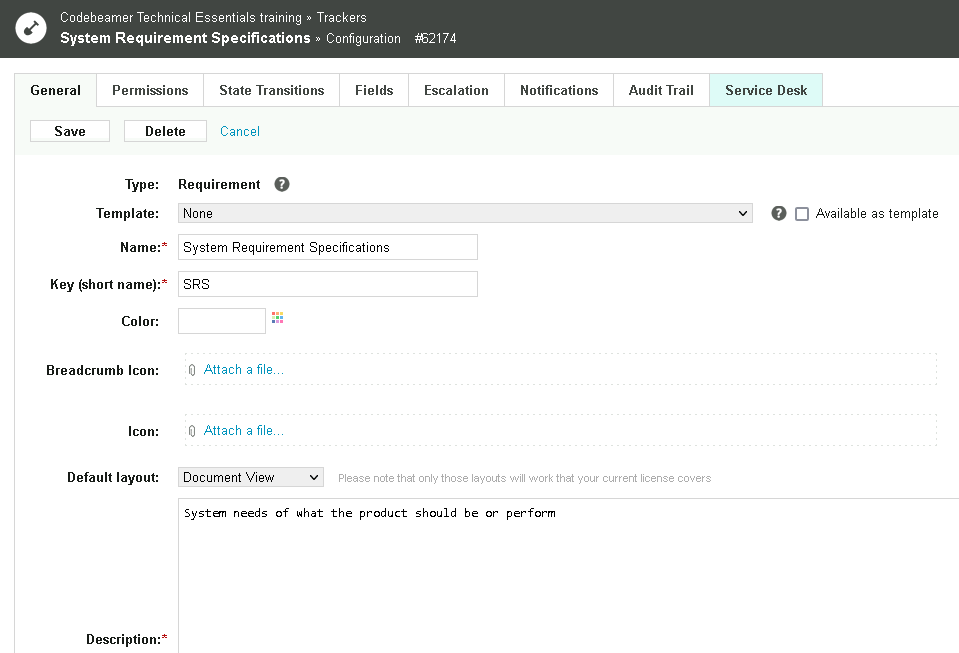Open the Escalation tab
Screen dimensions: 959x653
(456, 90)
